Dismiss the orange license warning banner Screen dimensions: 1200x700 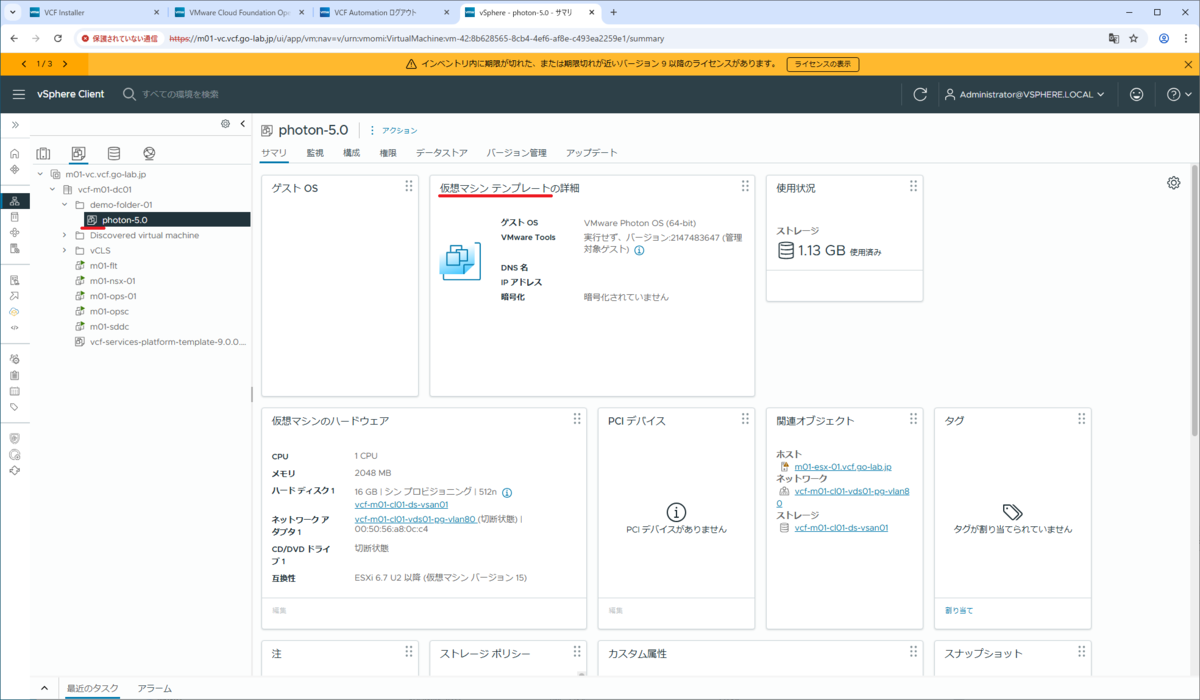tap(1188, 64)
